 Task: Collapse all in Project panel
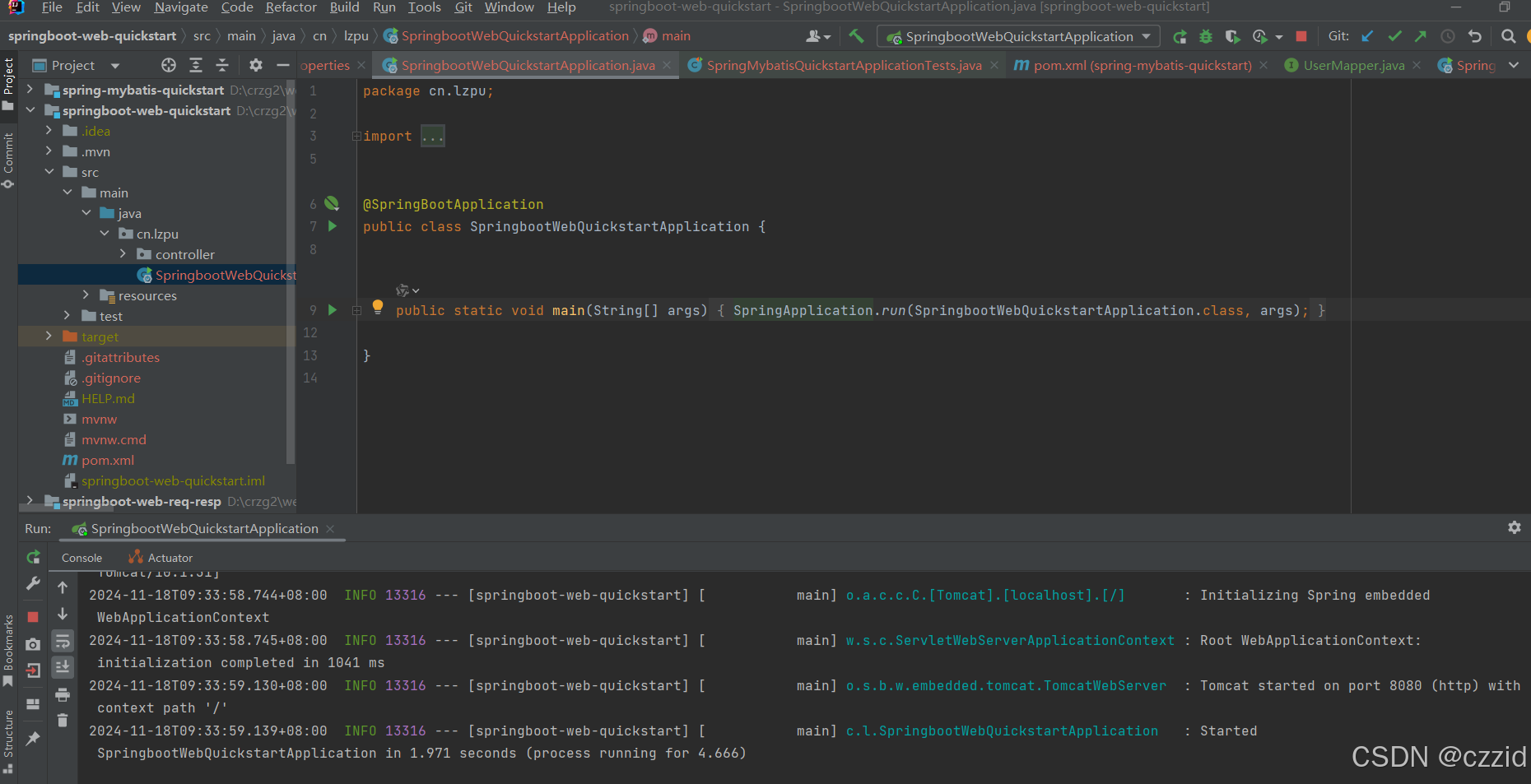pyautogui.click(x=222, y=65)
